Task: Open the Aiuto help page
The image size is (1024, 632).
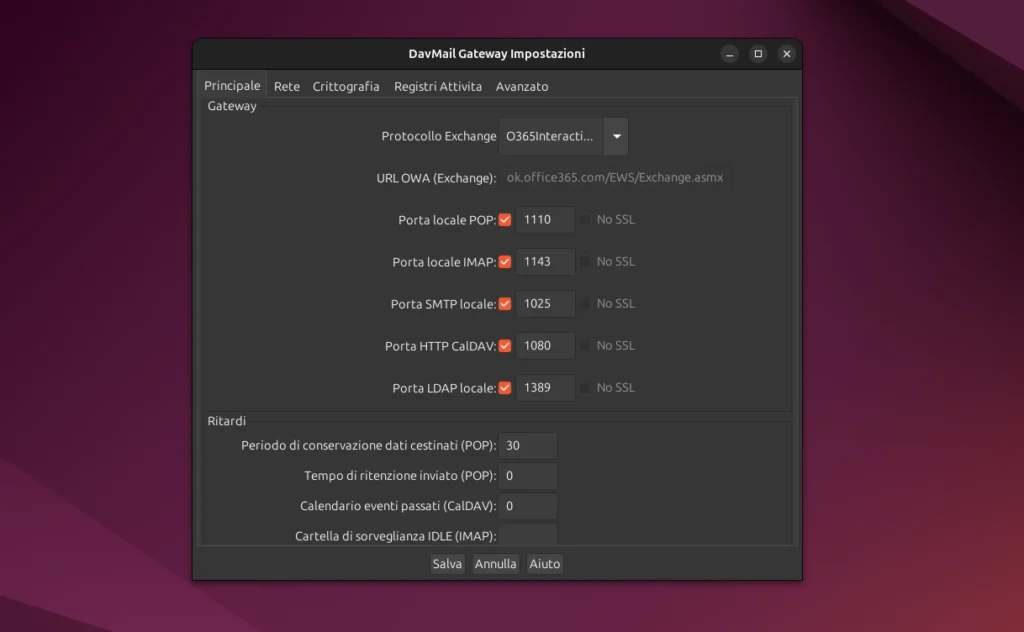Action: (x=544, y=563)
